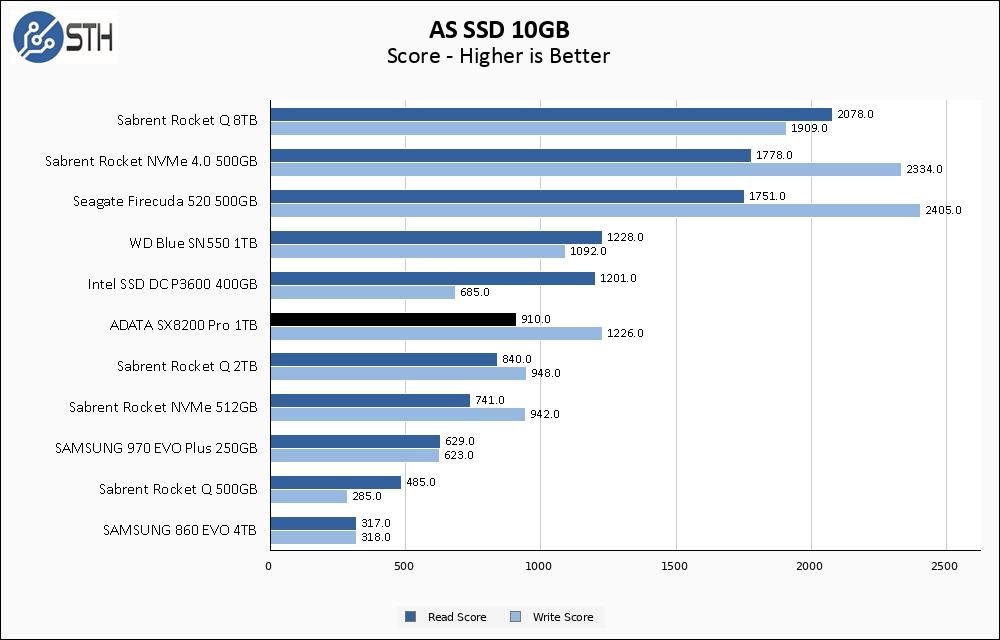
Task: Click the 'Write Score' legend text
Action: click(x=563, y=617)
